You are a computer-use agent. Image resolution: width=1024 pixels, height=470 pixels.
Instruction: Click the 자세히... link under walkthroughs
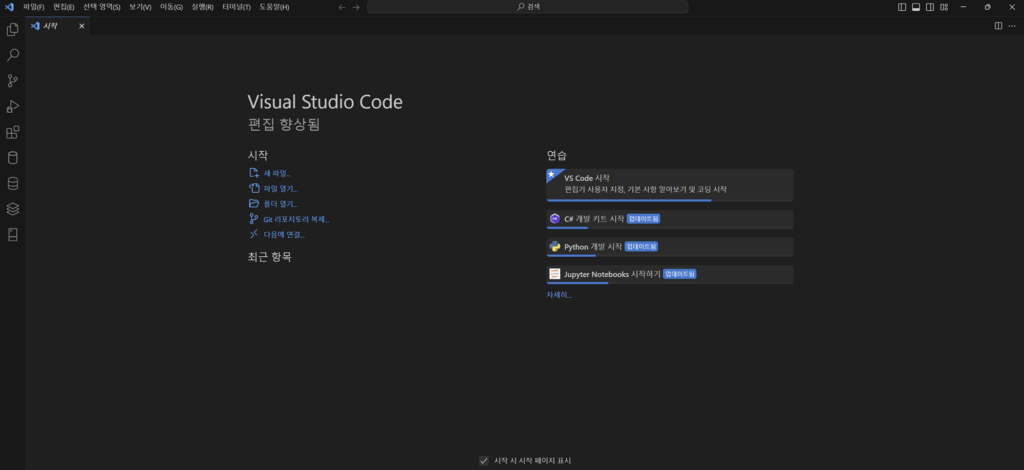click(x=559, y=295)
